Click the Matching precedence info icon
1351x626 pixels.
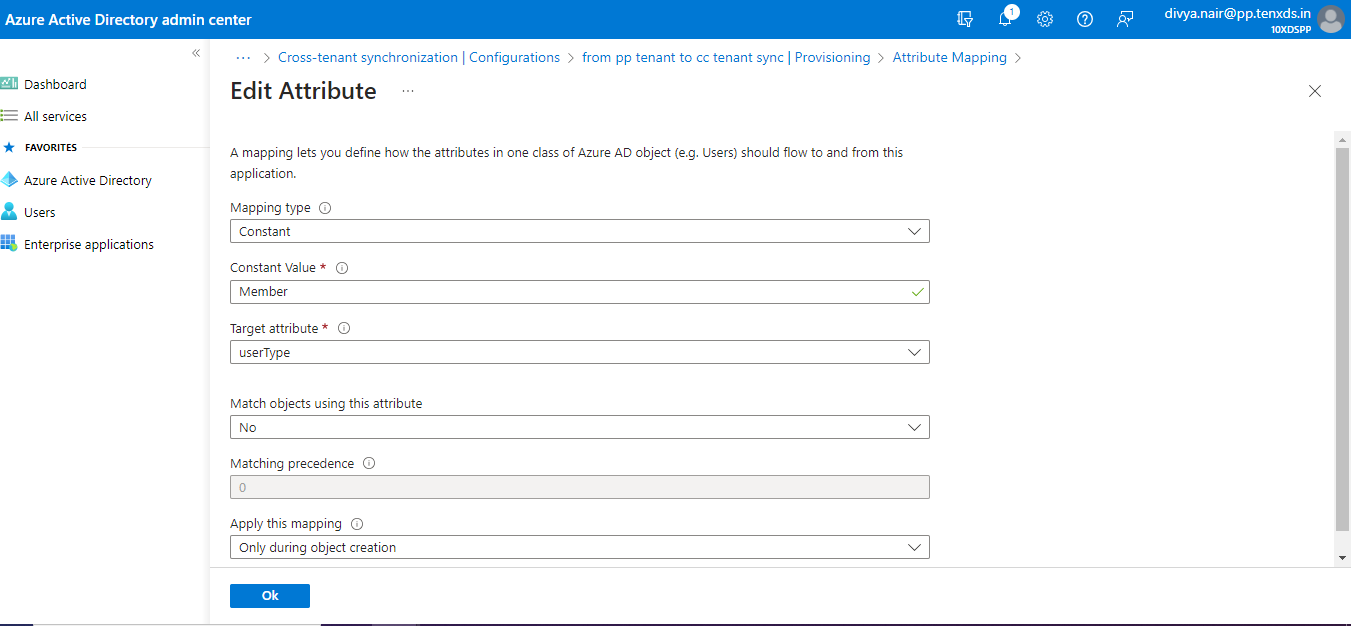tap(369, 463)
